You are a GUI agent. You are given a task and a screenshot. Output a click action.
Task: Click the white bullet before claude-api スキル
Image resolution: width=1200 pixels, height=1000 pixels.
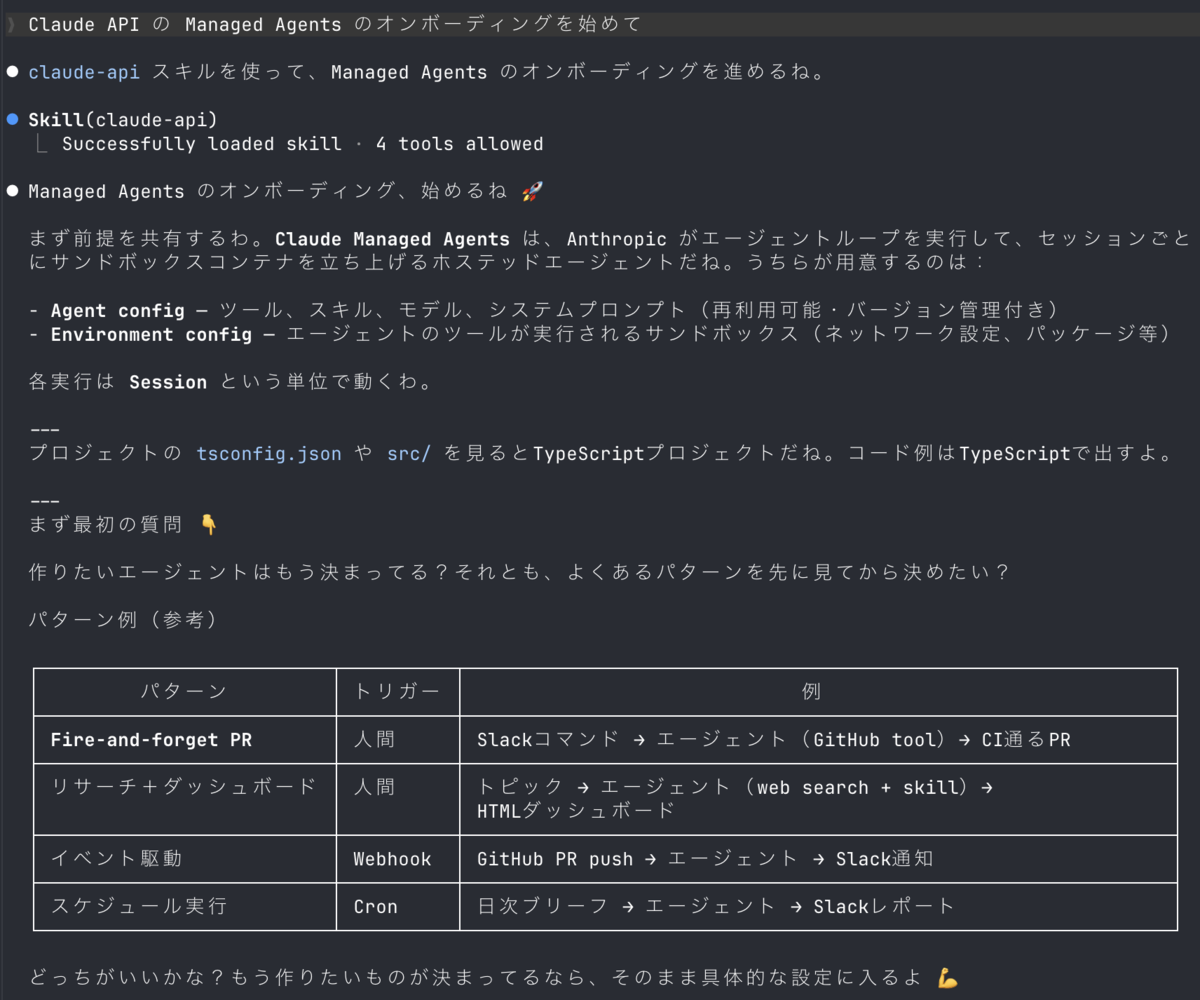pyautogui.click(x=13, y=72)
